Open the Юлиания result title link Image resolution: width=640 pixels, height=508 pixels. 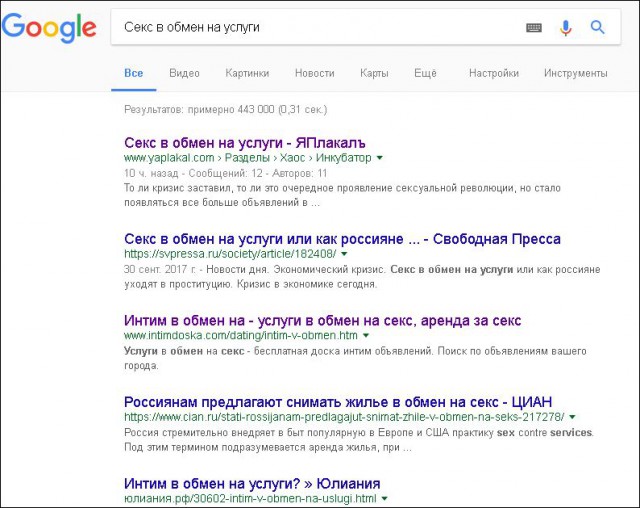[252, 484]
